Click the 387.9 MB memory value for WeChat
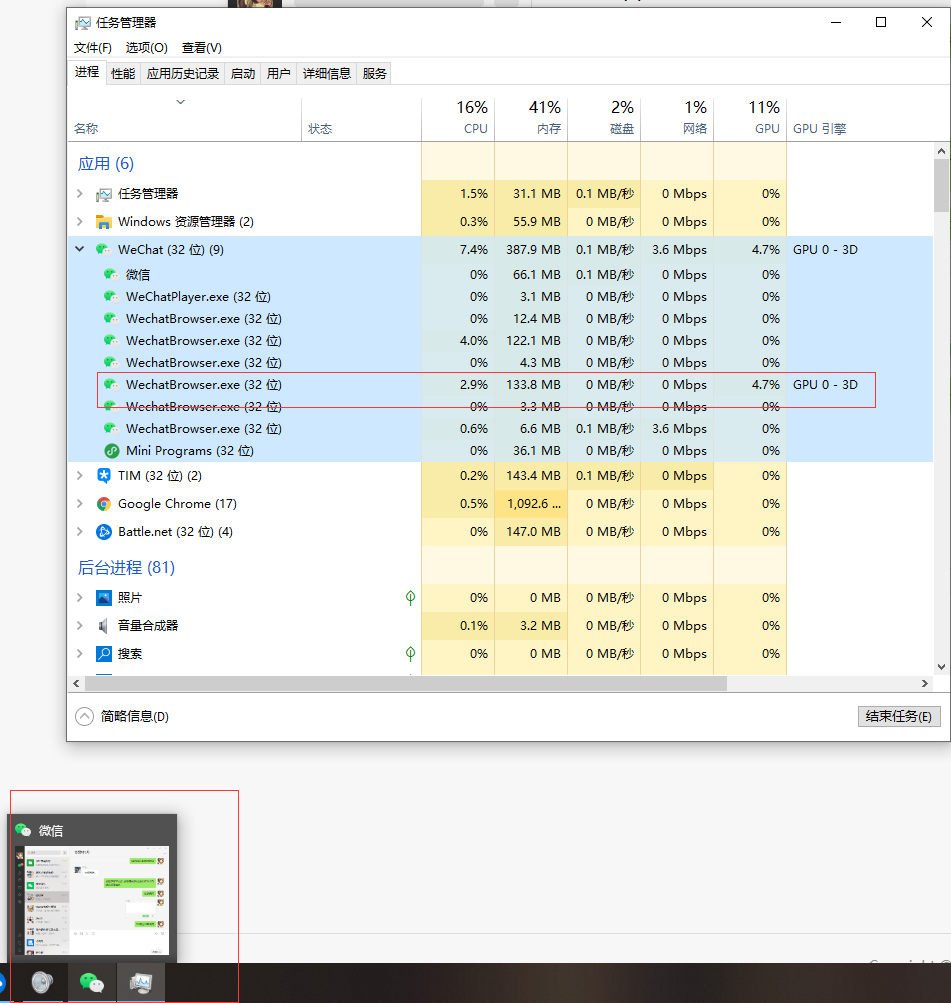This screenshot has width=951, height=1003. (533, 249)
